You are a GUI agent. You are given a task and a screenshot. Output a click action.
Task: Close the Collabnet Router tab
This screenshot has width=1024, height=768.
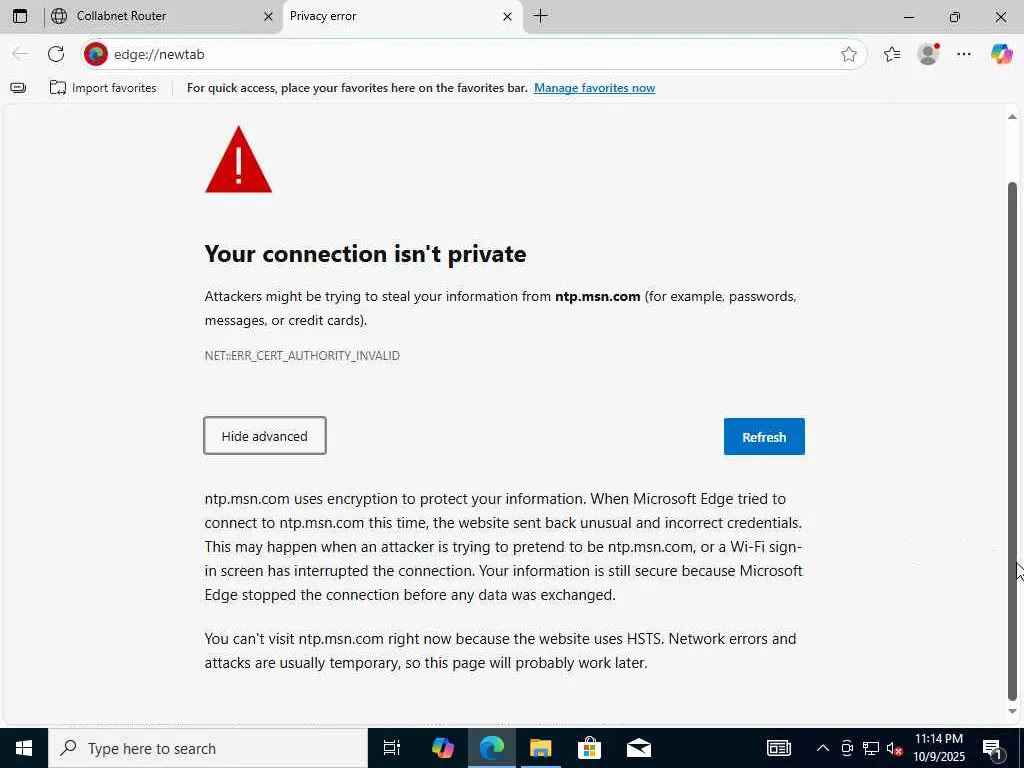pyautogui.click(x=268, y=16)
